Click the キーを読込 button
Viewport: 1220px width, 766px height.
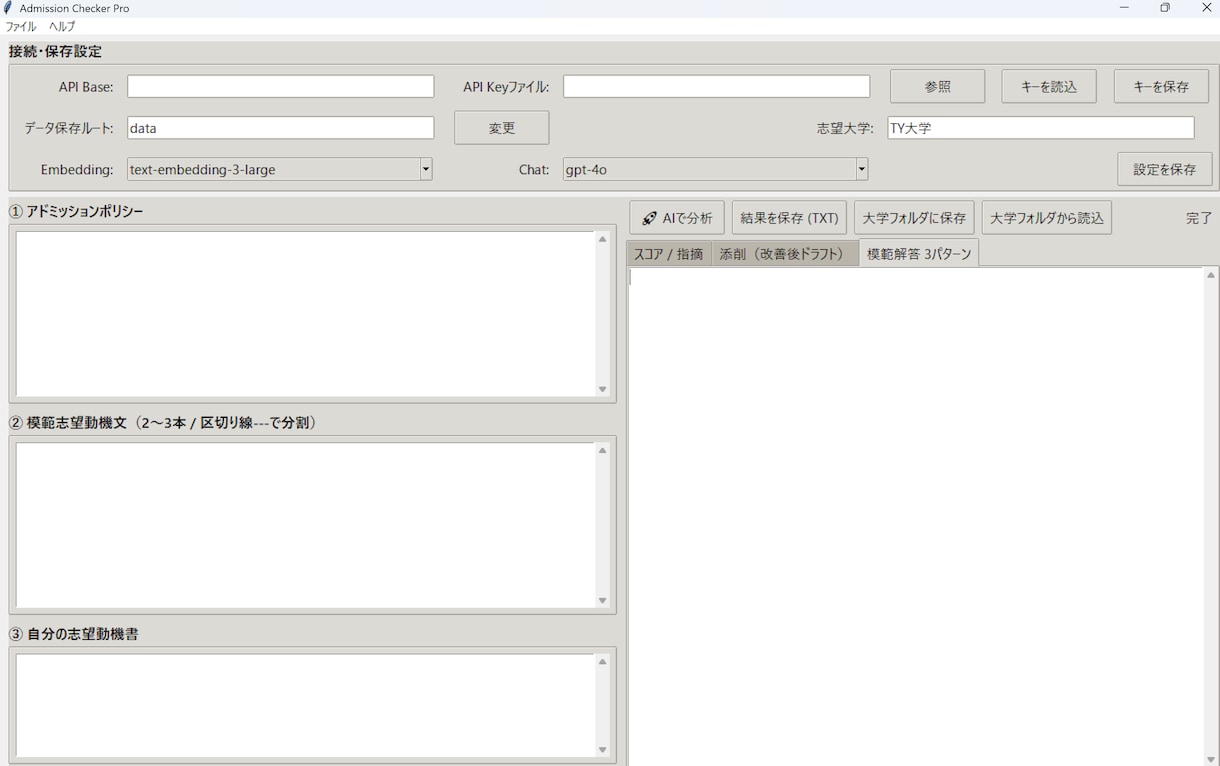coord(1049,87)
